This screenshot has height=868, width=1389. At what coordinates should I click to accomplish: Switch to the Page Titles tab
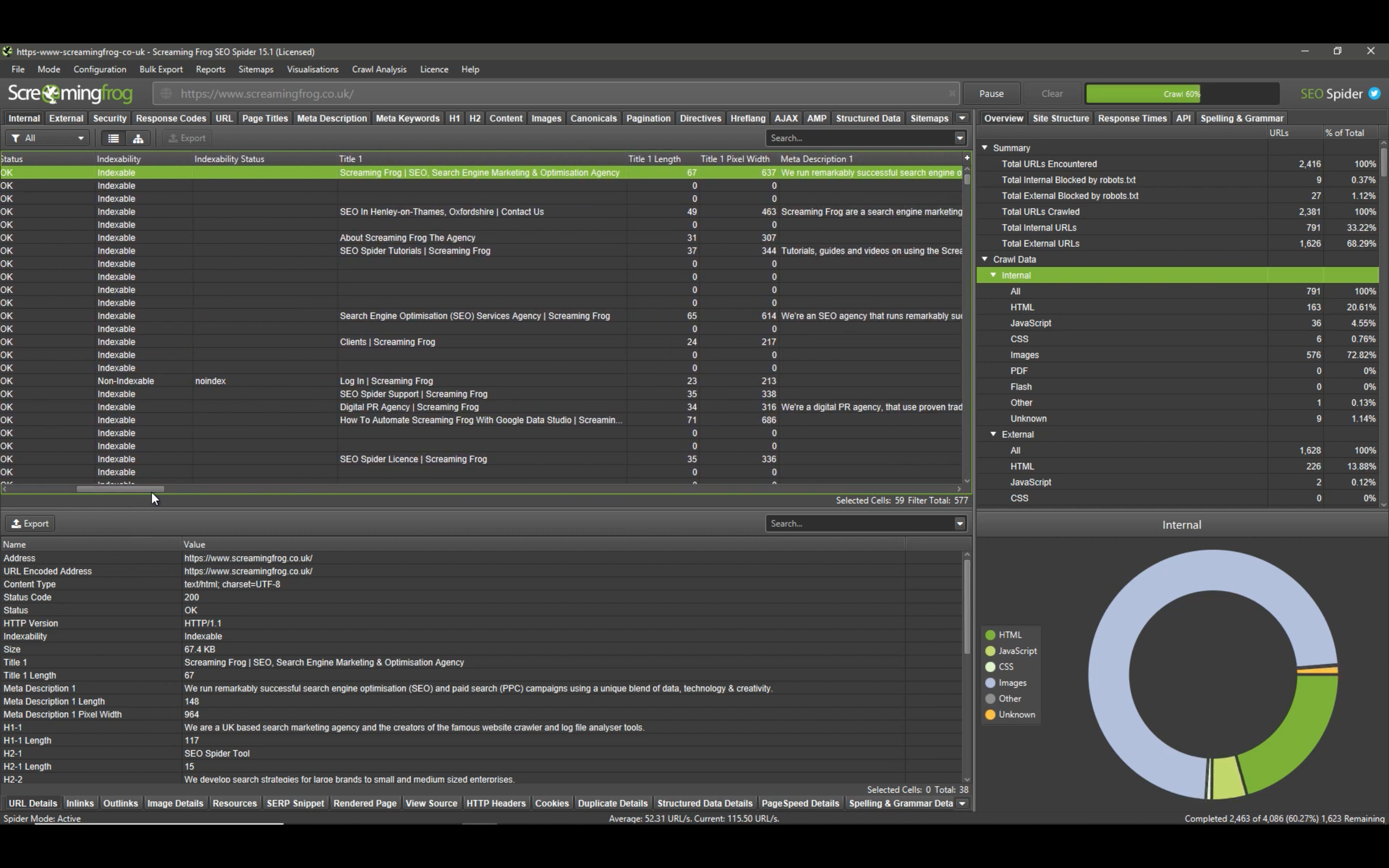tap(265, 118)
